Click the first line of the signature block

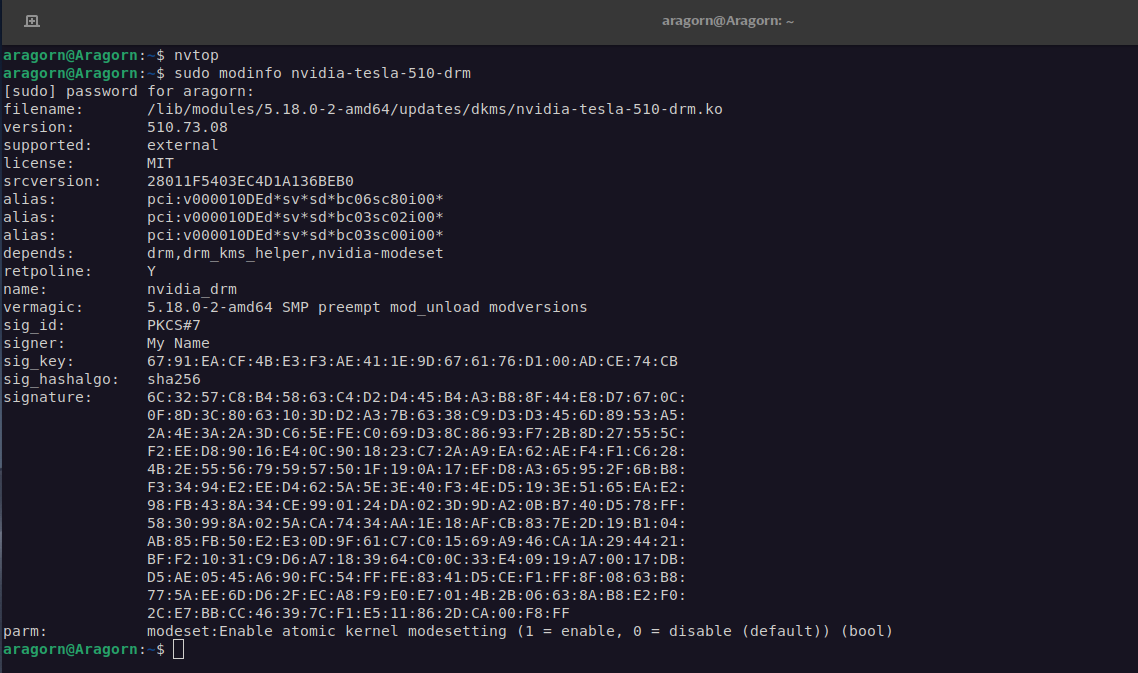coord(416,397)
